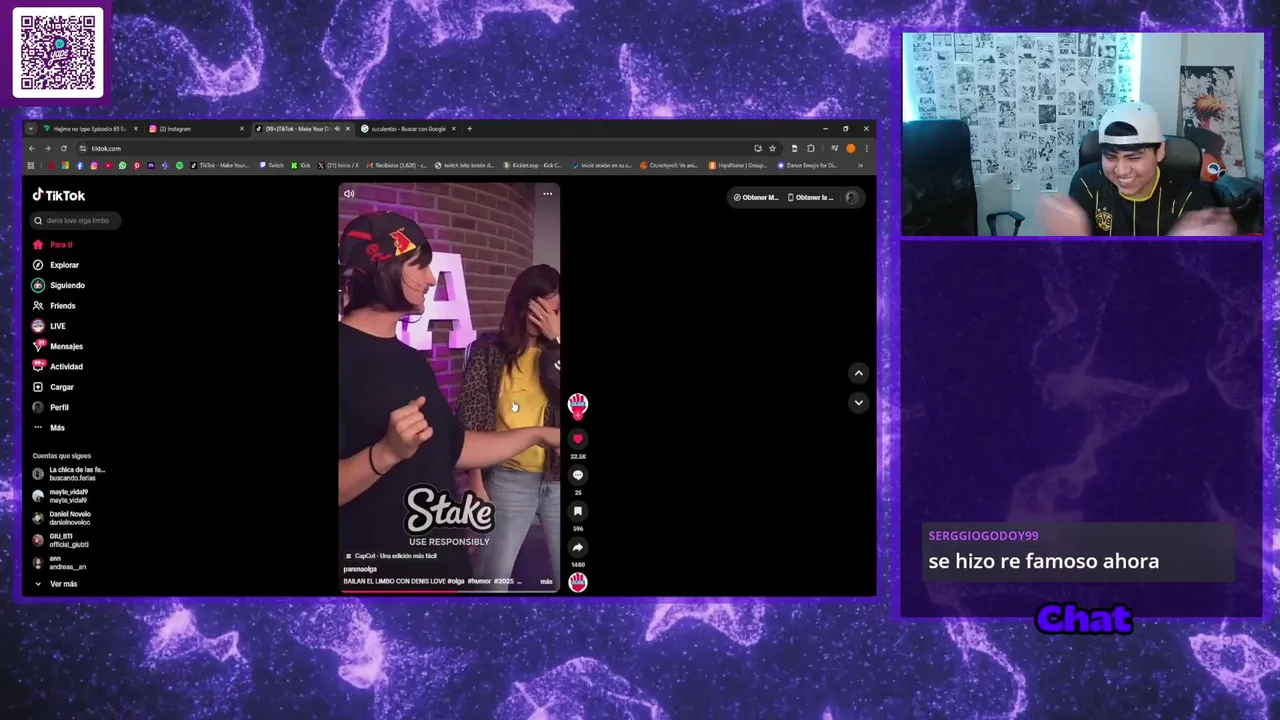Open video comments bubble icon

click(577, 475)
